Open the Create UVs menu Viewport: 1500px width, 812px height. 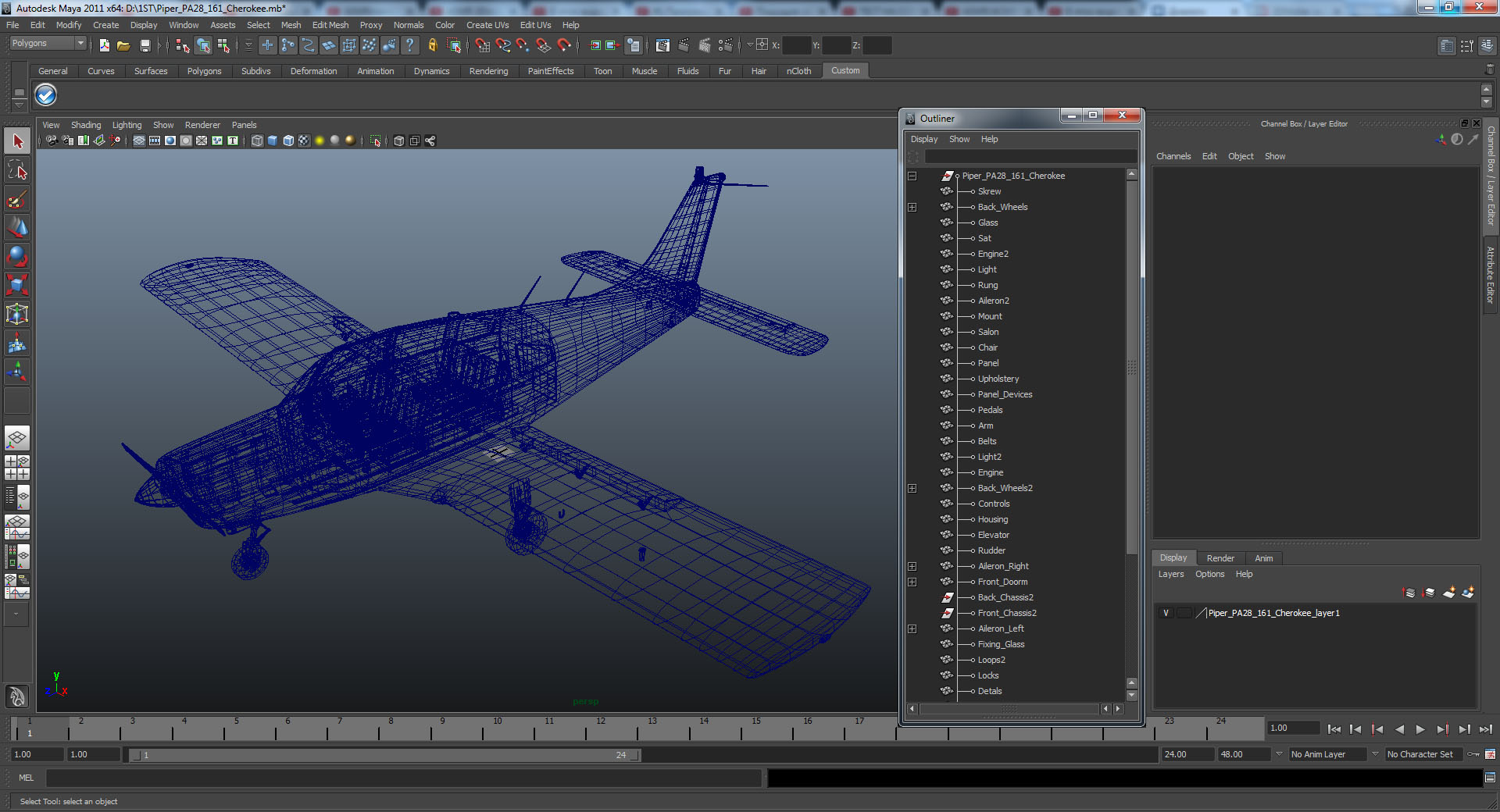point(487,25)
